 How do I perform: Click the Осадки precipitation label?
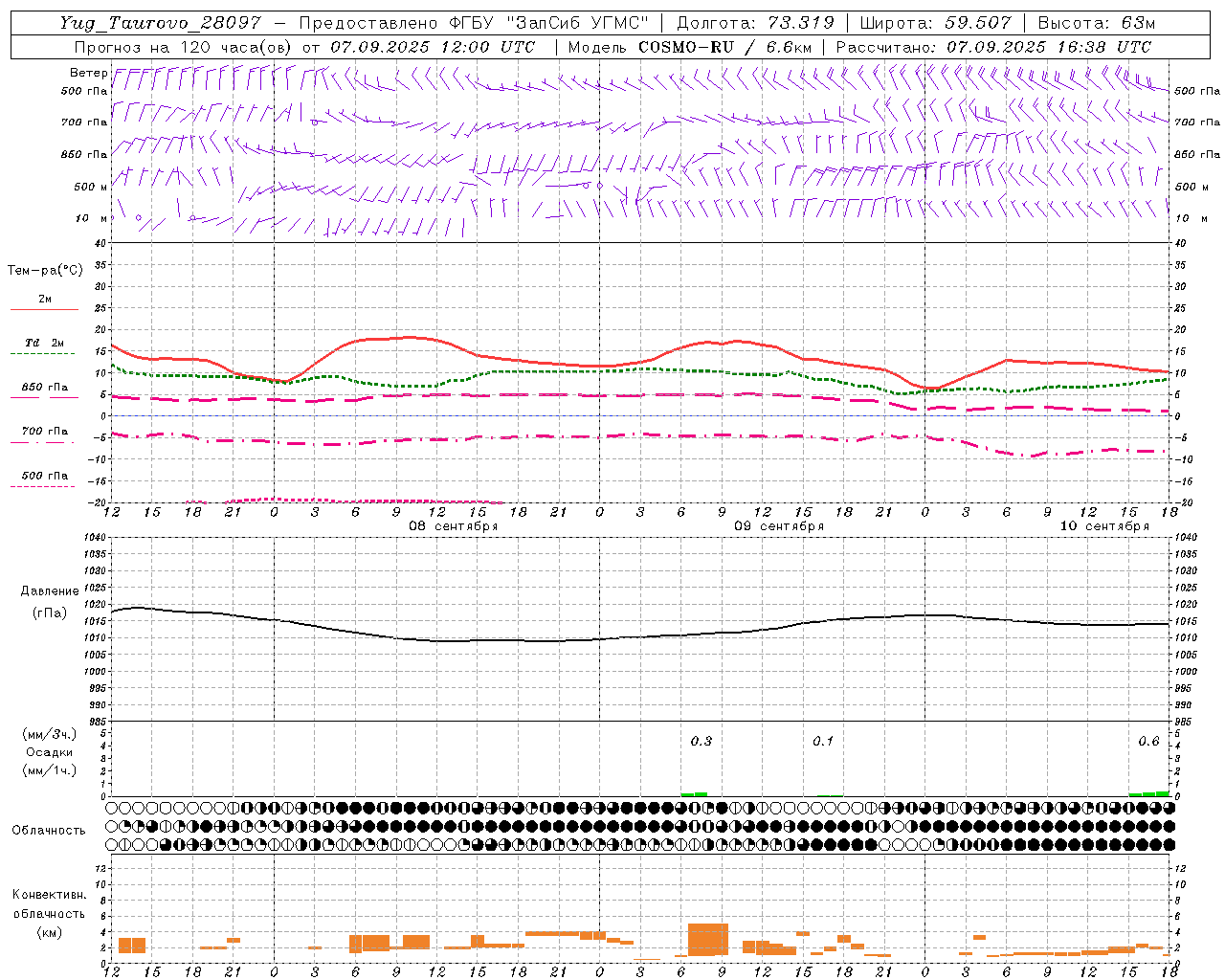tap(50, 752)
